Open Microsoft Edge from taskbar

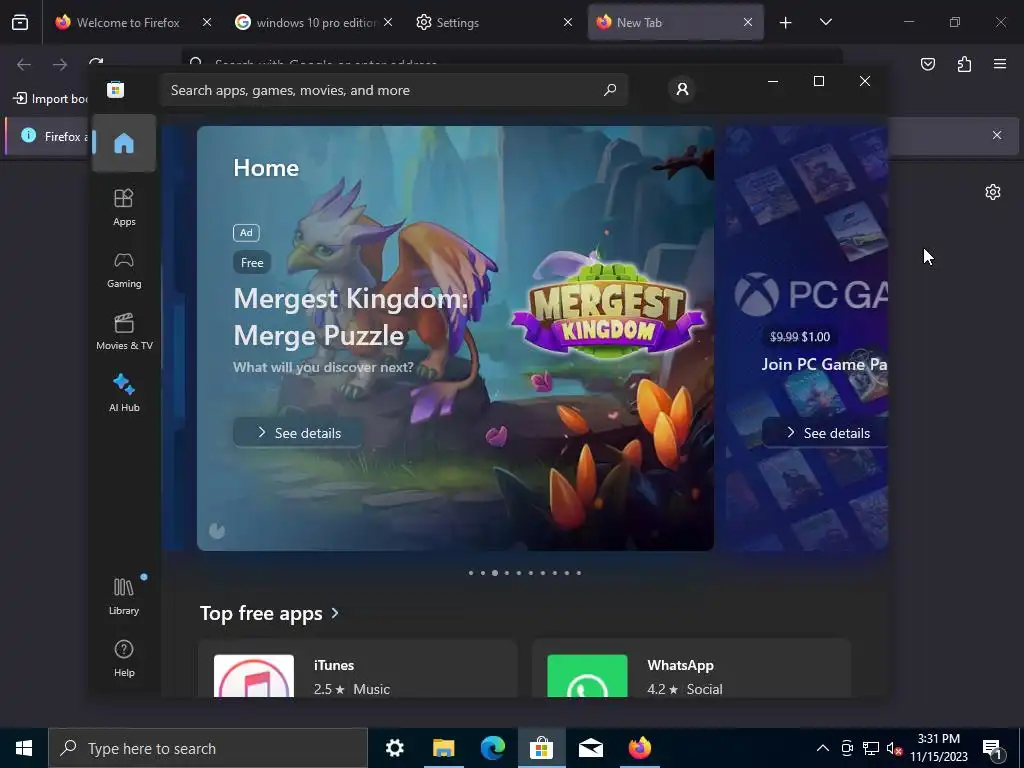492,748
